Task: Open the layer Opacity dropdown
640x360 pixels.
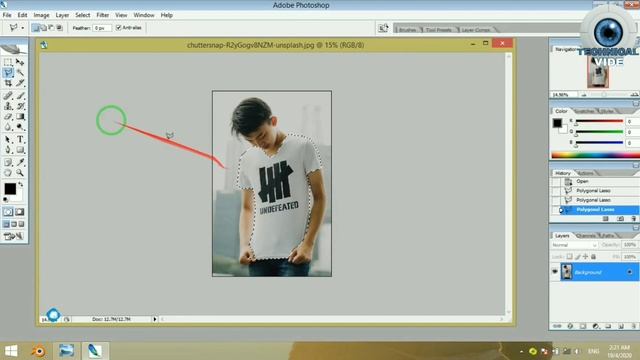Action: click(x=630, y=245)
